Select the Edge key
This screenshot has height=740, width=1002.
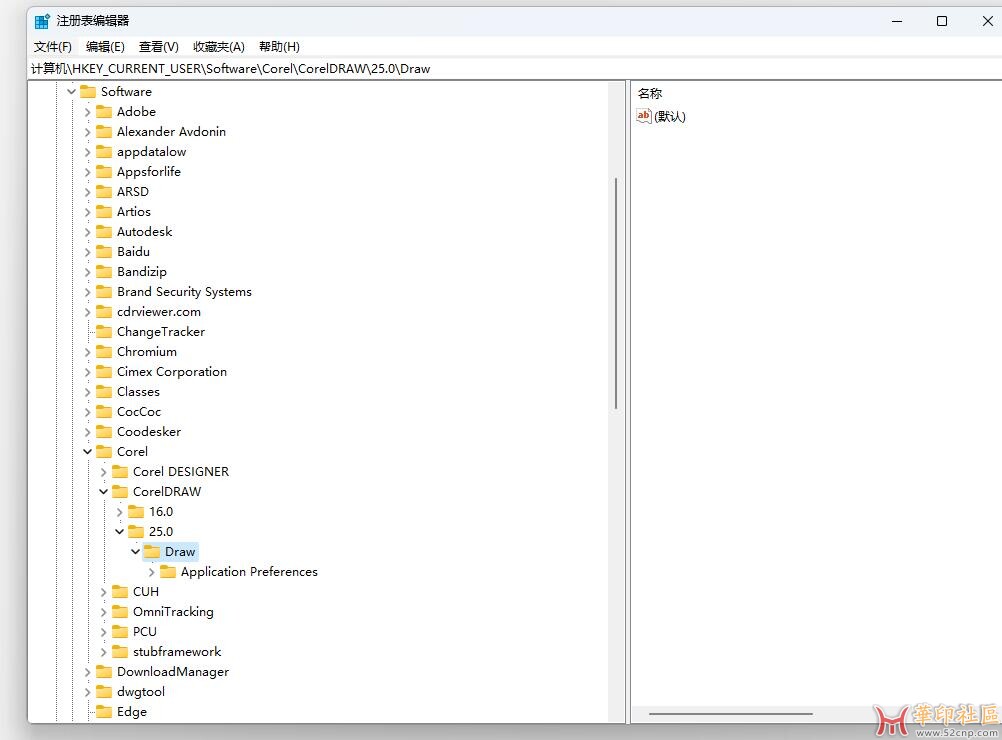coord(132,712)
